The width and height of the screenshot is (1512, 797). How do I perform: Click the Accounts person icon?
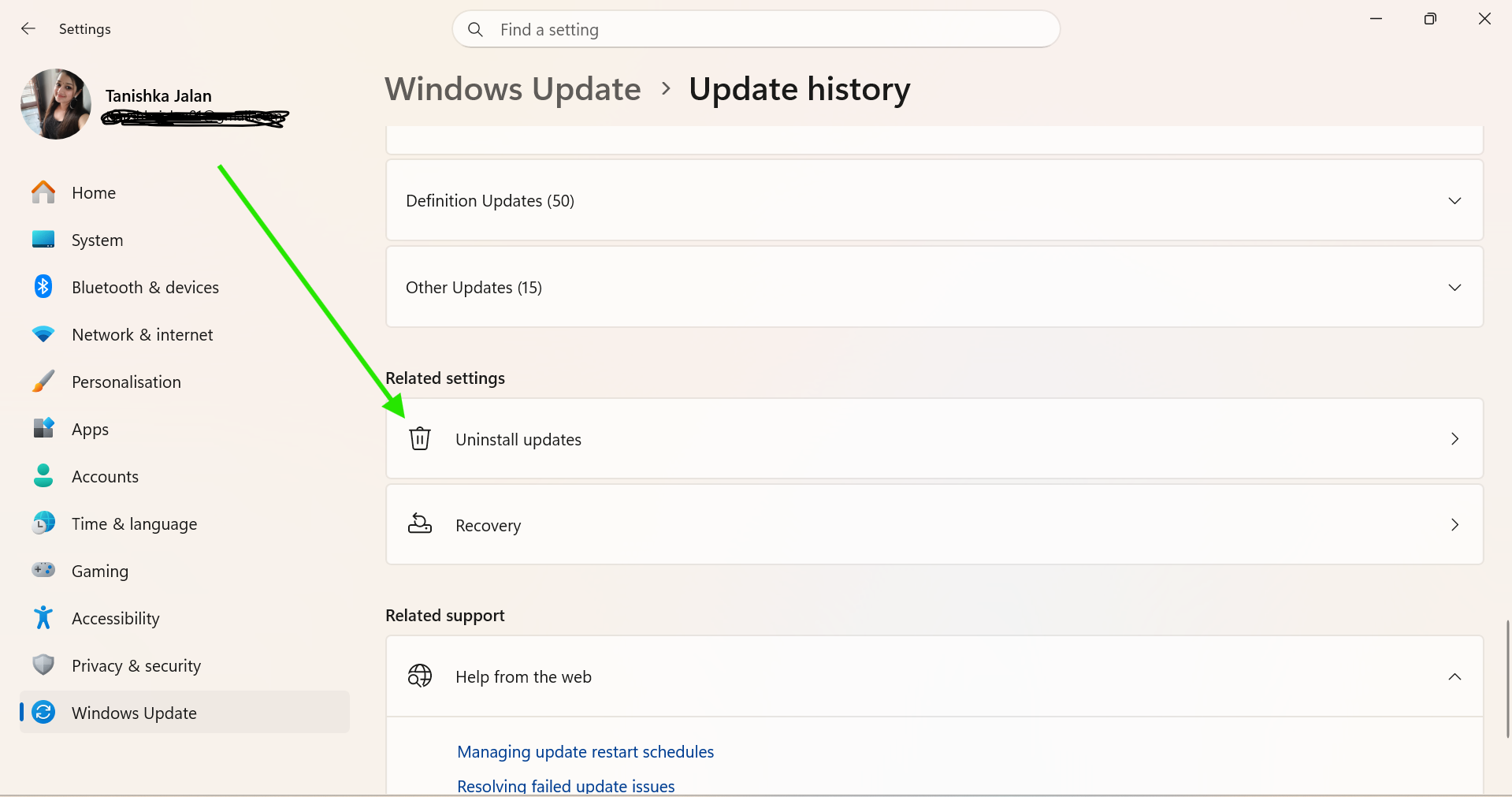click(x=43, y=475)
